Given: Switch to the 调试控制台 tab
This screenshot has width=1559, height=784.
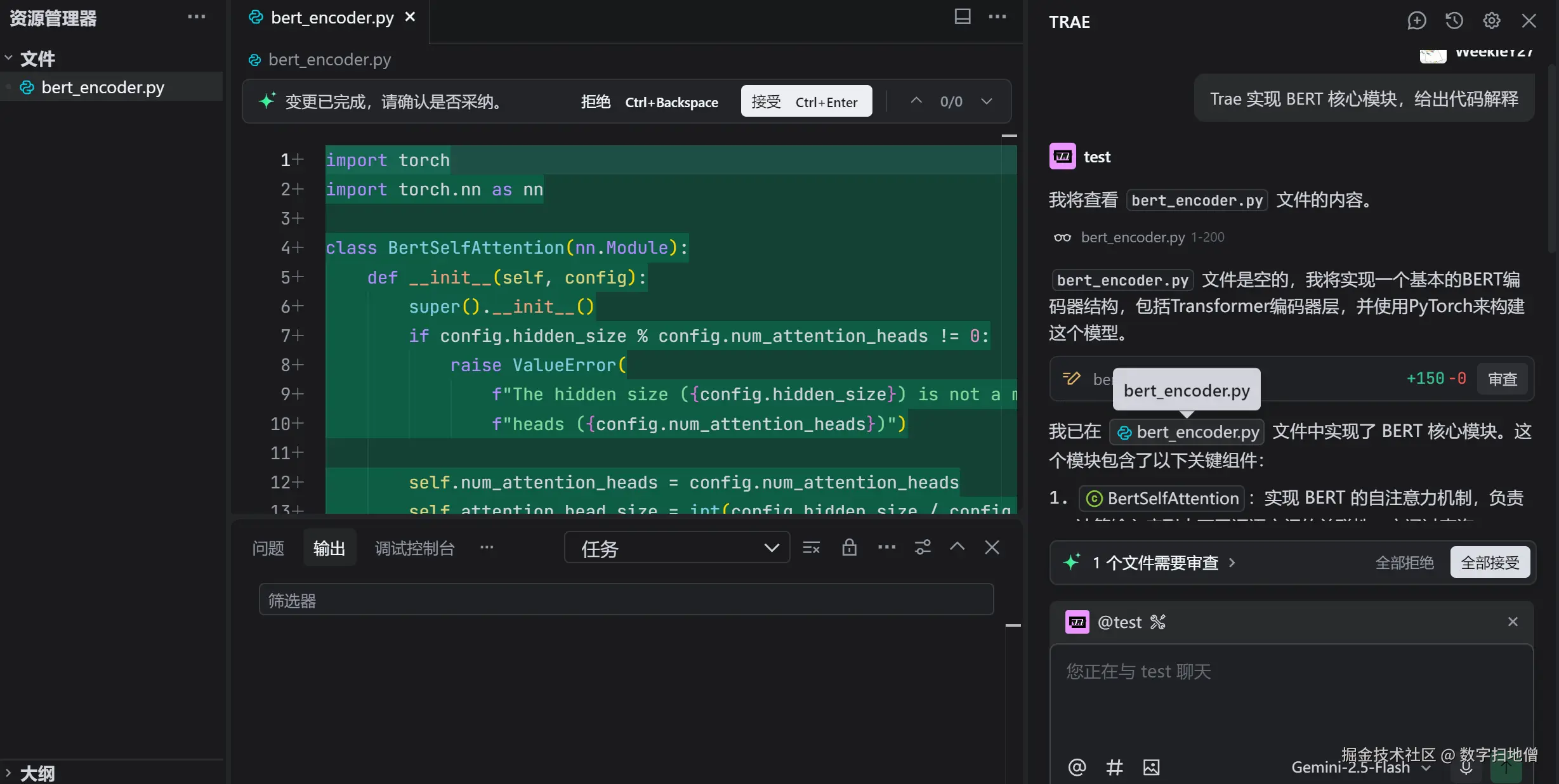Looking at the screenshot, I should 414,548.
